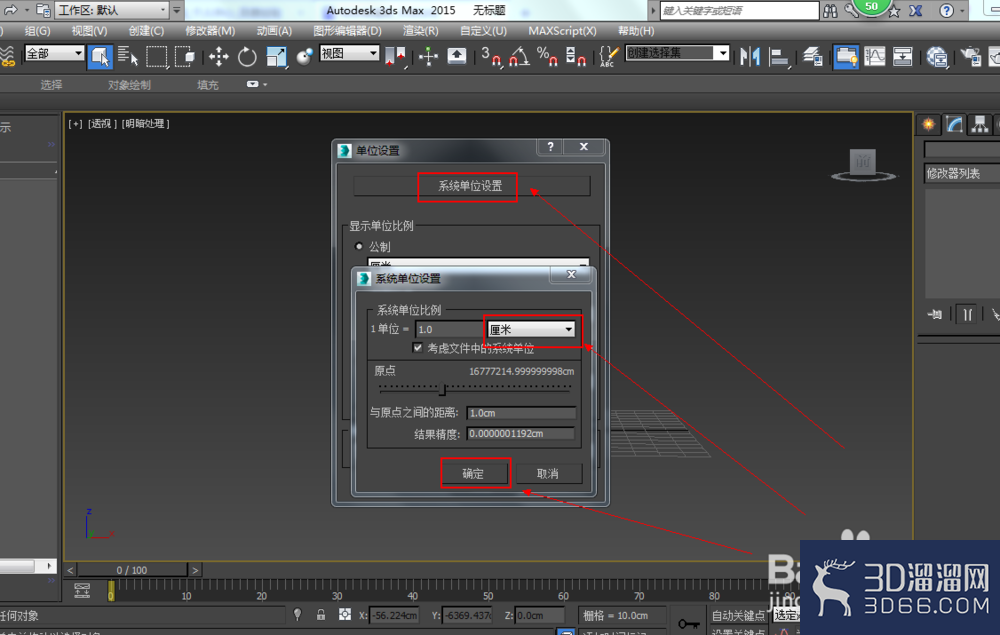
Task: Open the selection filter 'All' dropdown
Action: coord(54,54)
